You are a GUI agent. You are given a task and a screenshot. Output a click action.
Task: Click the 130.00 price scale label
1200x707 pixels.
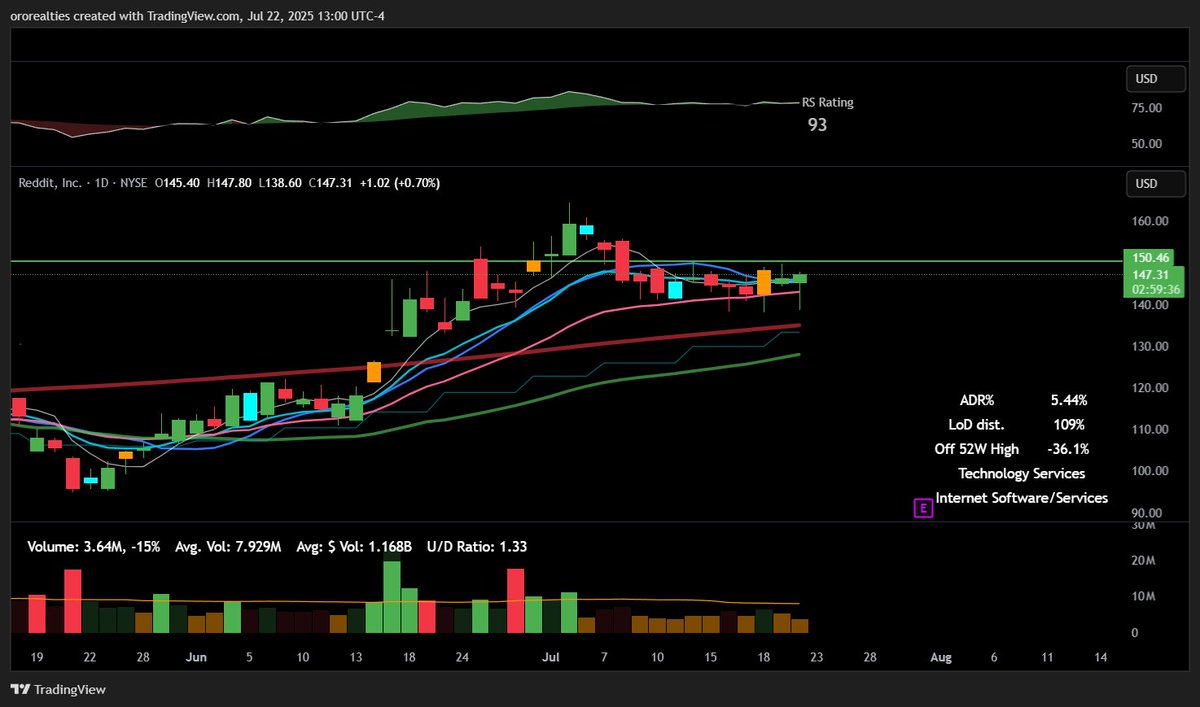(1148, 346)
